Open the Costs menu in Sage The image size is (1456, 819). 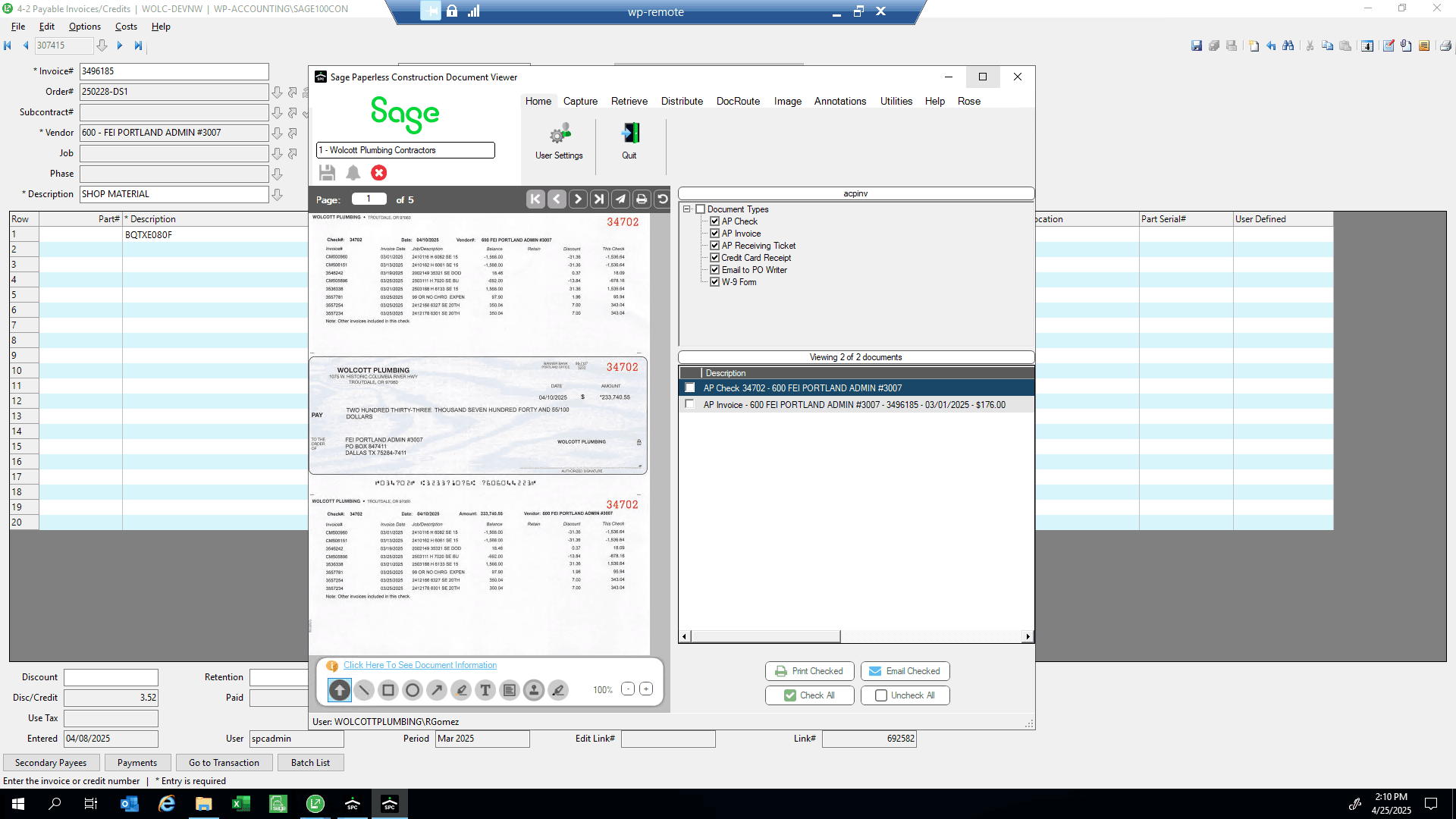[126, 27]
